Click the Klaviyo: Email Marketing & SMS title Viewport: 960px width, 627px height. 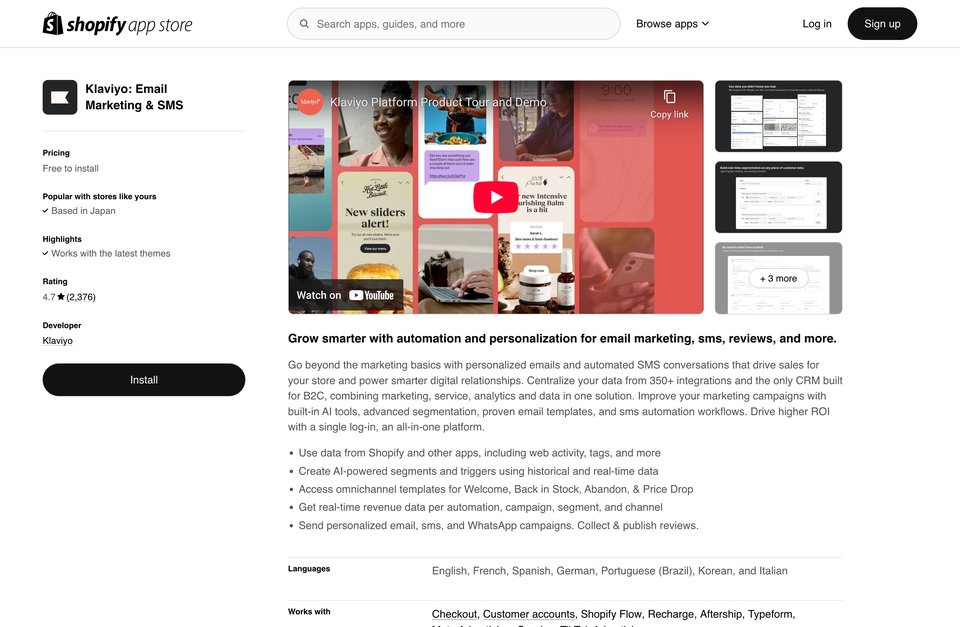click(134, 97)
